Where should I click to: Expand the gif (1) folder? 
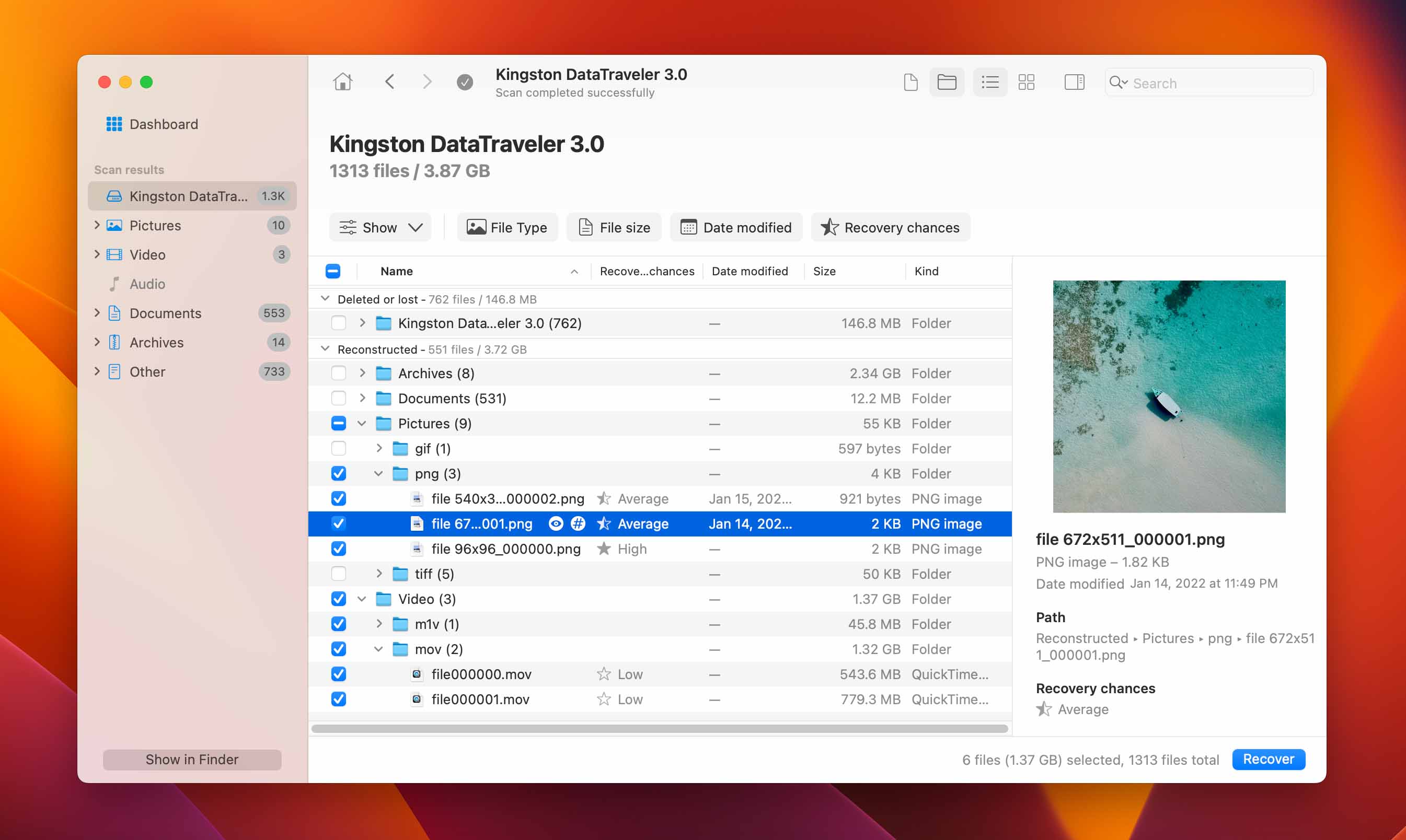pyautogui.click(x=379, y=448)
